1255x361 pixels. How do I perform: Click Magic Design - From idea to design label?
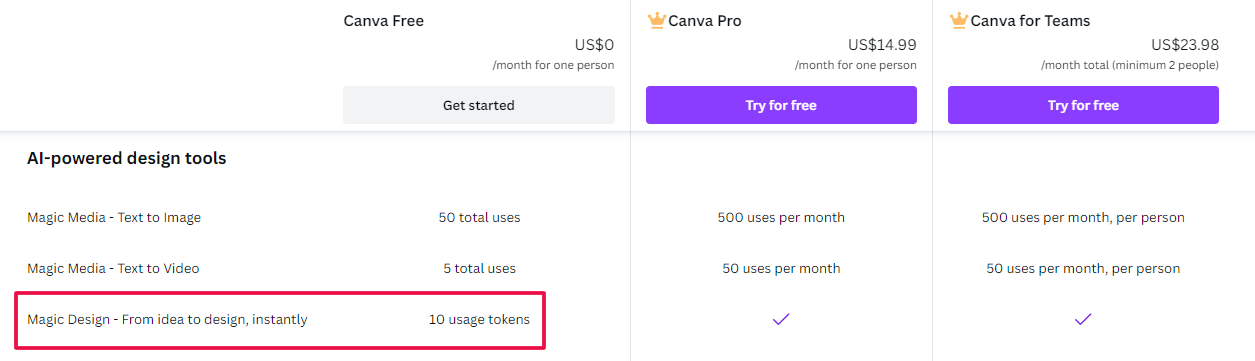click(167, 320)
